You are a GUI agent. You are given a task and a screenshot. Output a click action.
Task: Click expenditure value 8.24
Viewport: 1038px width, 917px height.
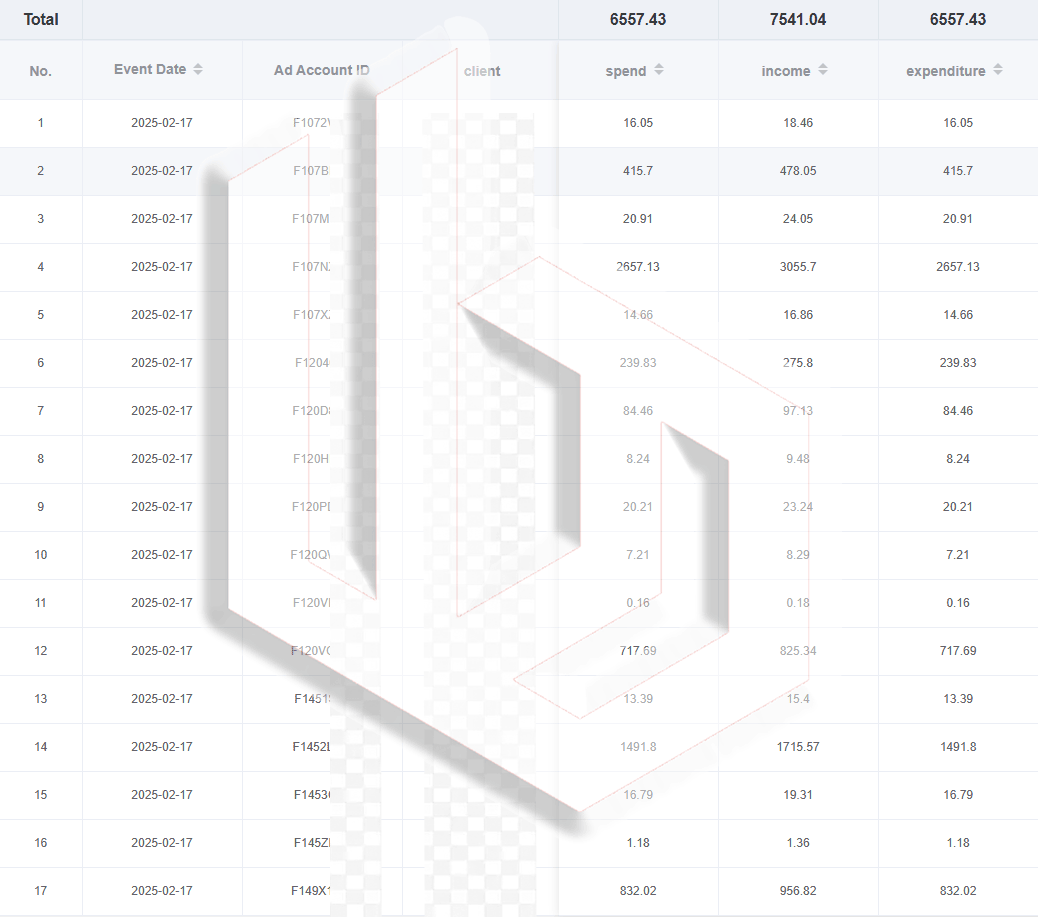[958, 459]
